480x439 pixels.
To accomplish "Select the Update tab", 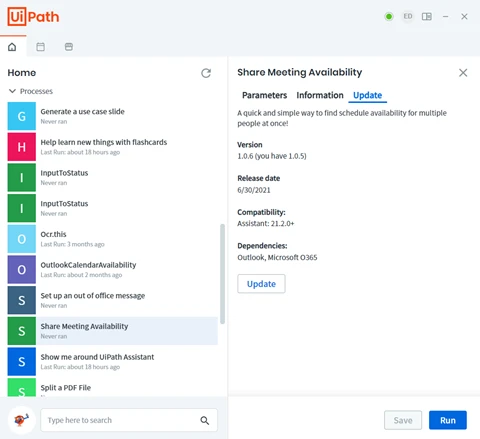I will tap(367, 95).
